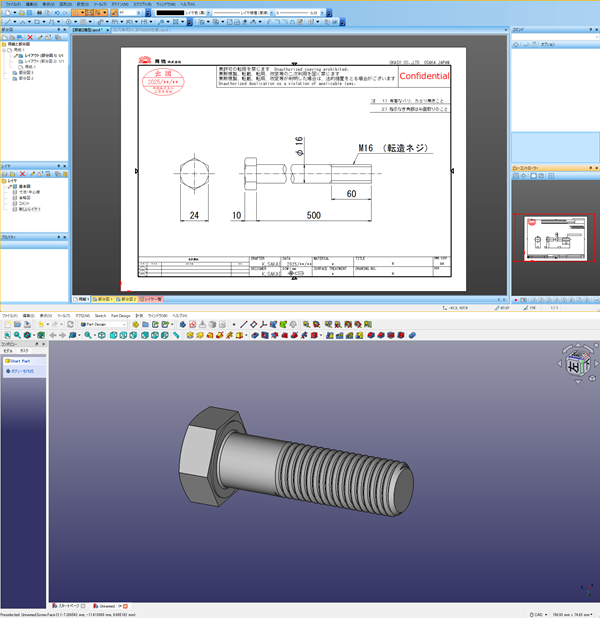The height and width of the screenshot is (618, 600).
Task: Click fit-all magnifier icon in FreeCAD view toolbar
Action: point(7,335)
